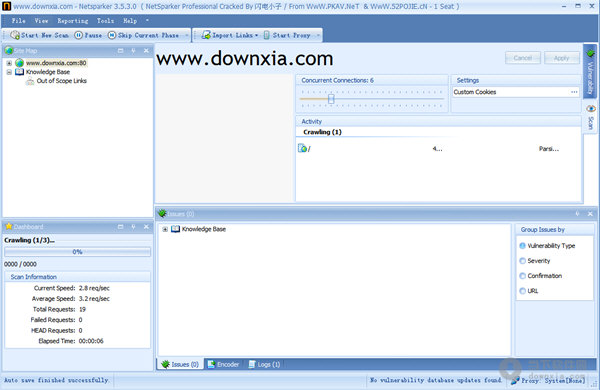600x390 pixels.
Task: Close the Site Map panel
Action: [146, 51]
